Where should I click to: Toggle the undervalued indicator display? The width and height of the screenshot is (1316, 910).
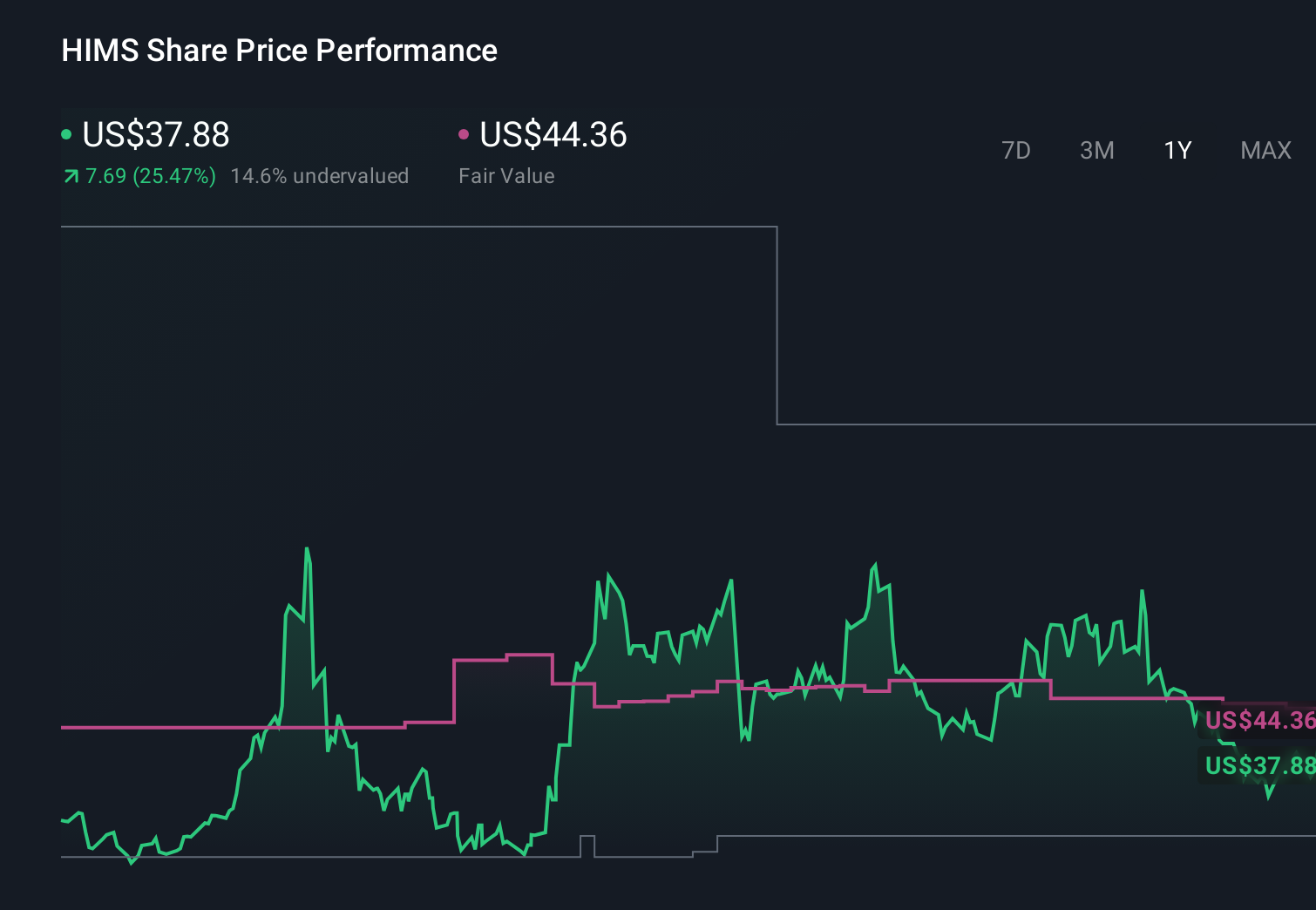319,176
